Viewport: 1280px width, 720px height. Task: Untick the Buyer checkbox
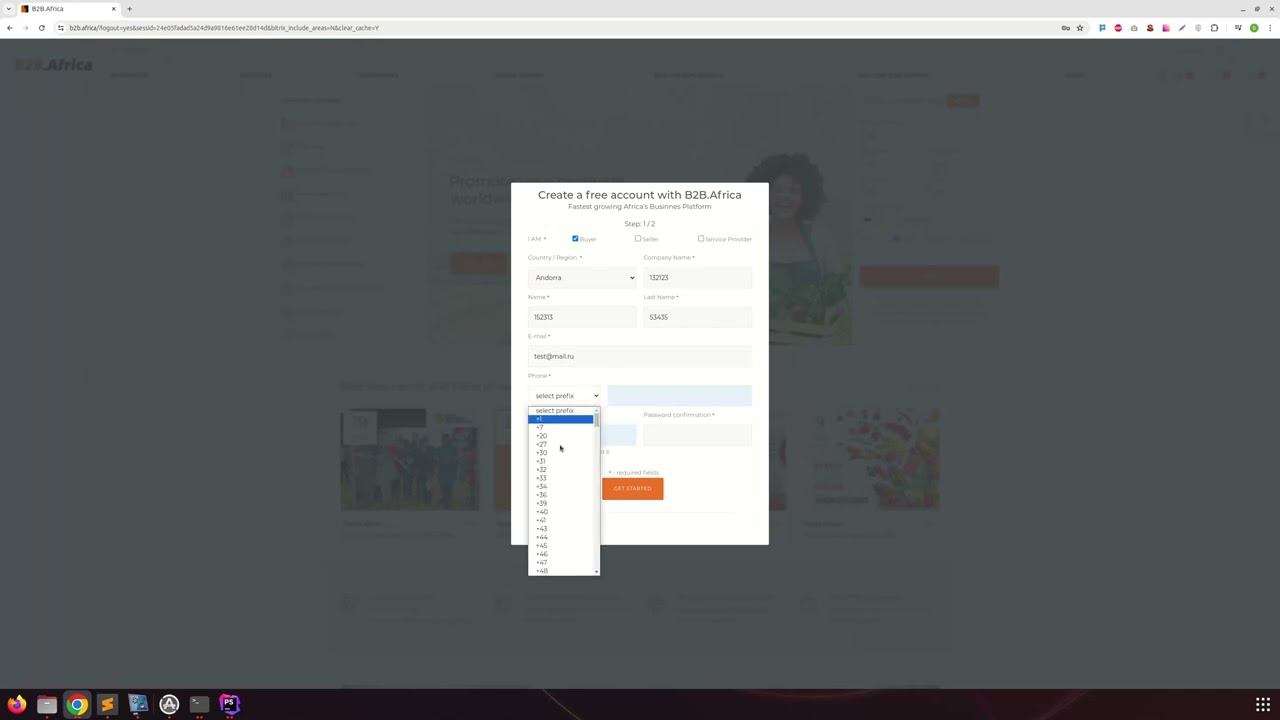click(x=575, y=239)
